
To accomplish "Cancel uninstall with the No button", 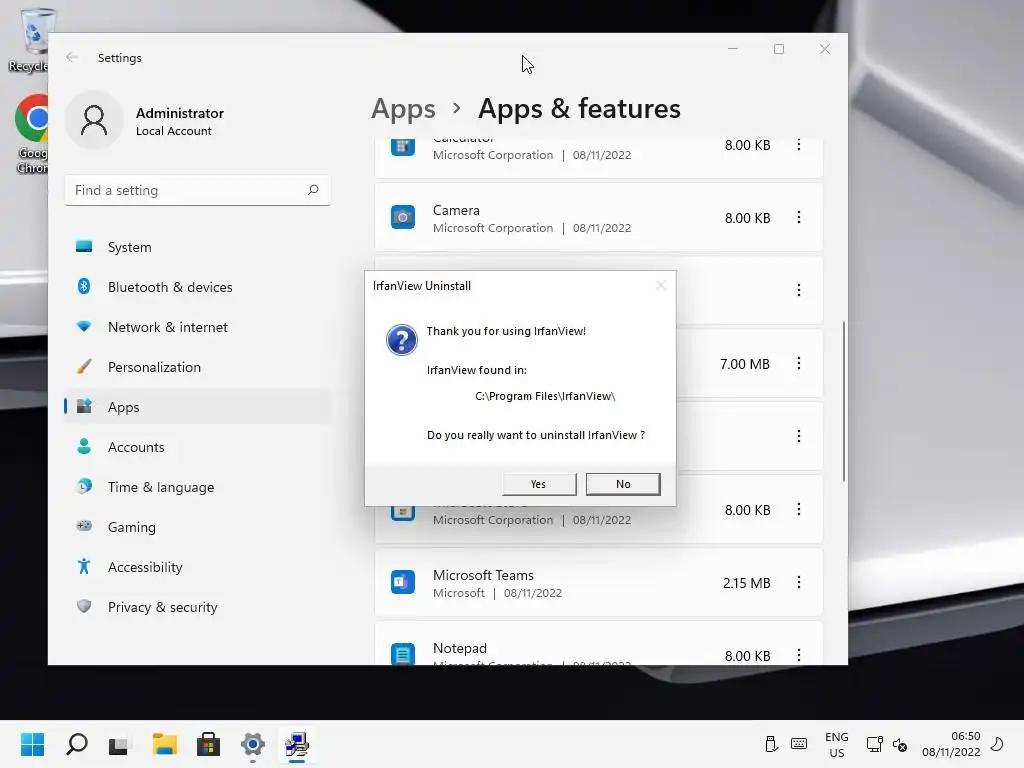I will click(x=623, y=484).
